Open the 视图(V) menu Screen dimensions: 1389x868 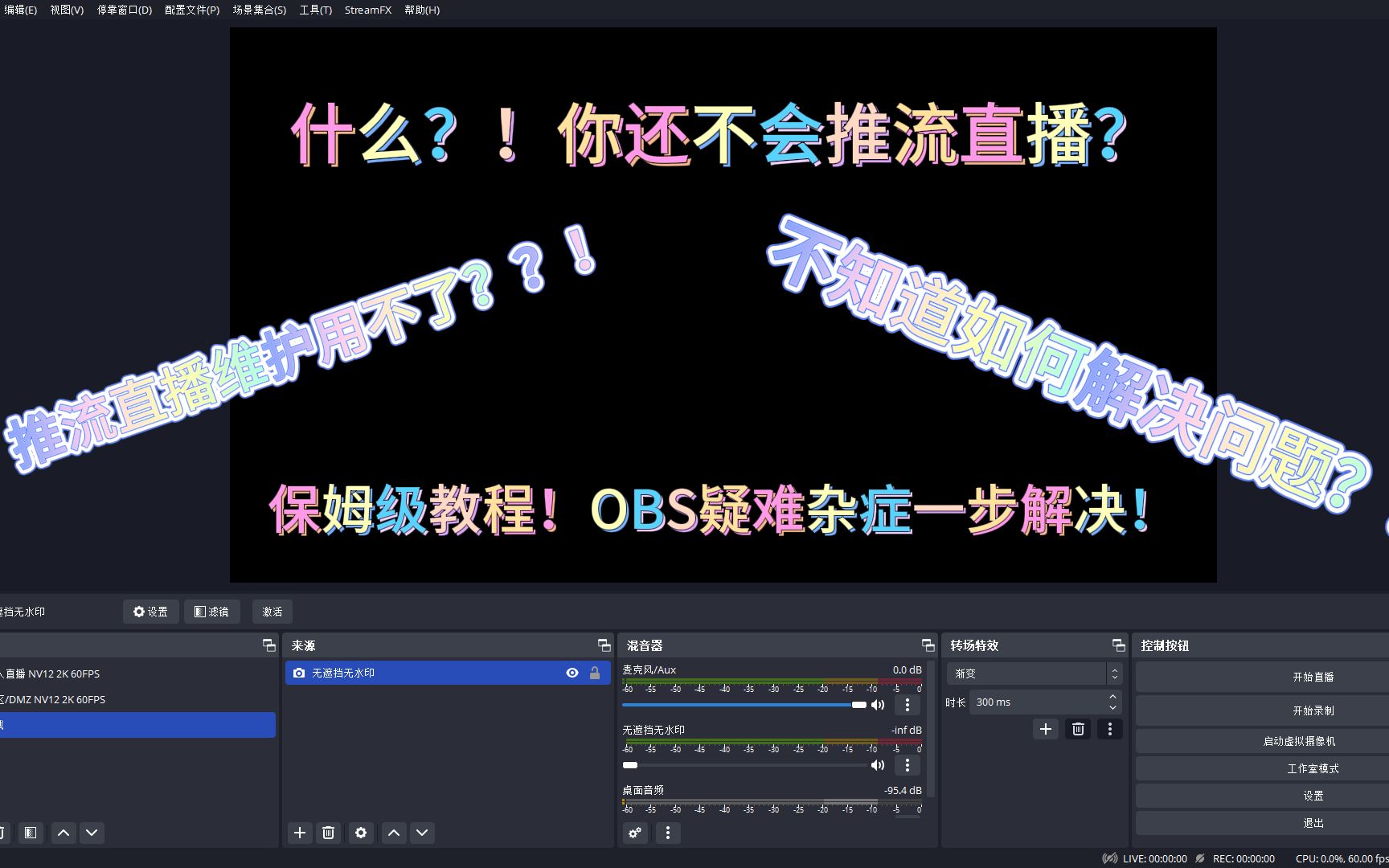pos(67,10)
